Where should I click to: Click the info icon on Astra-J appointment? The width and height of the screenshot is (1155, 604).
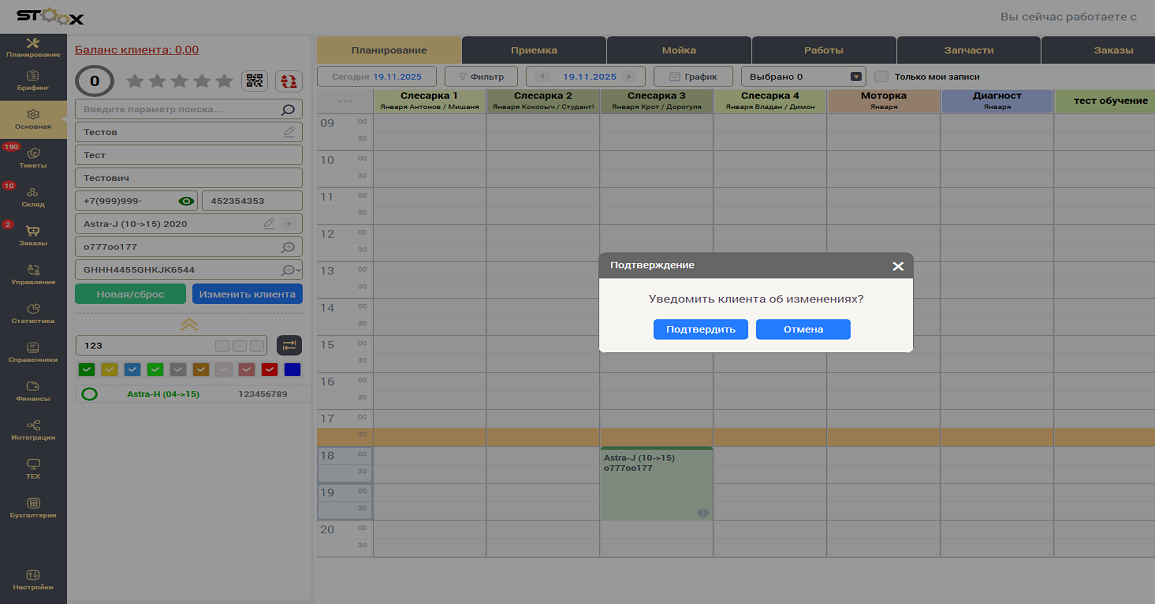703,513
